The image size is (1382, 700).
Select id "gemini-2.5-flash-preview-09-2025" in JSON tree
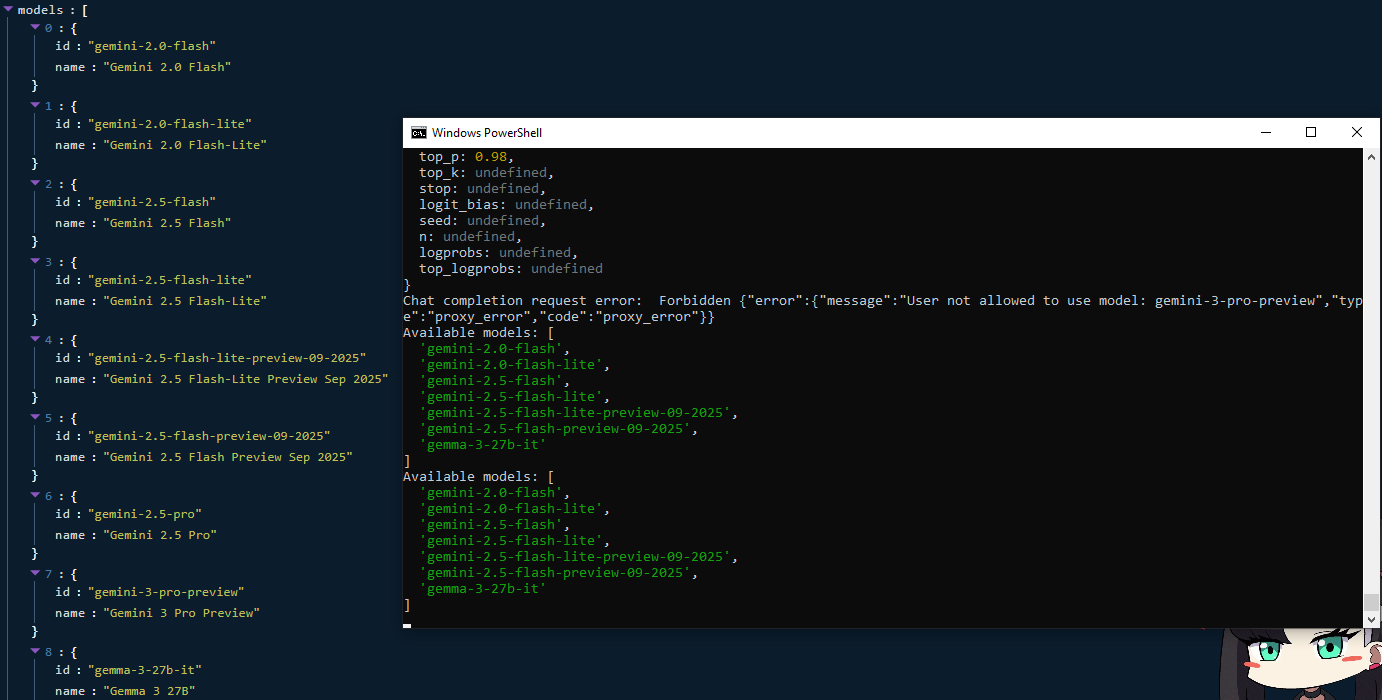(x=209, y=436)
